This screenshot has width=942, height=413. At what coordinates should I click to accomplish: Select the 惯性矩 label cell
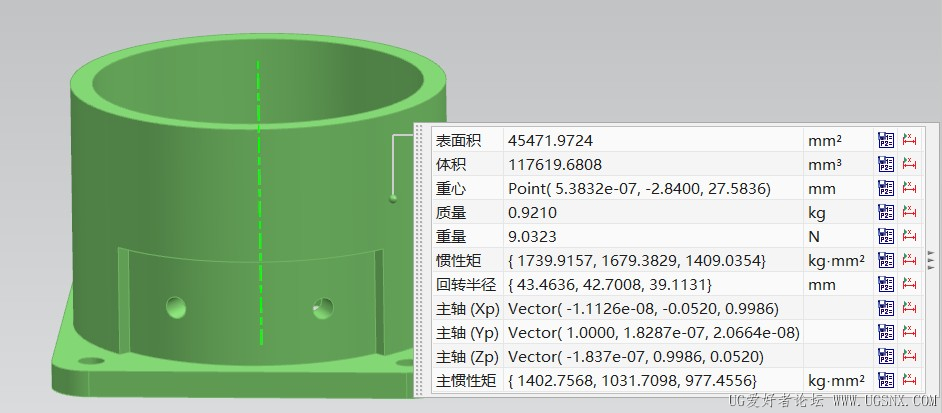(x=467, y=260)
